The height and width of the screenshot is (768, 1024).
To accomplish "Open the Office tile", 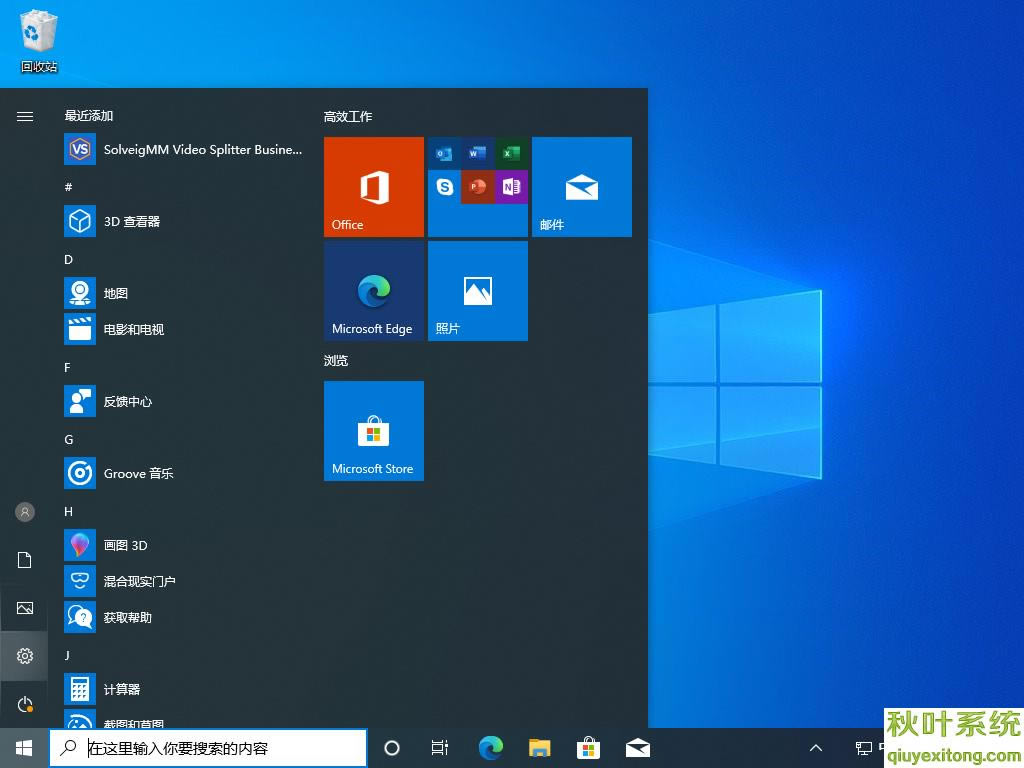I will click(x=374, y=187).
